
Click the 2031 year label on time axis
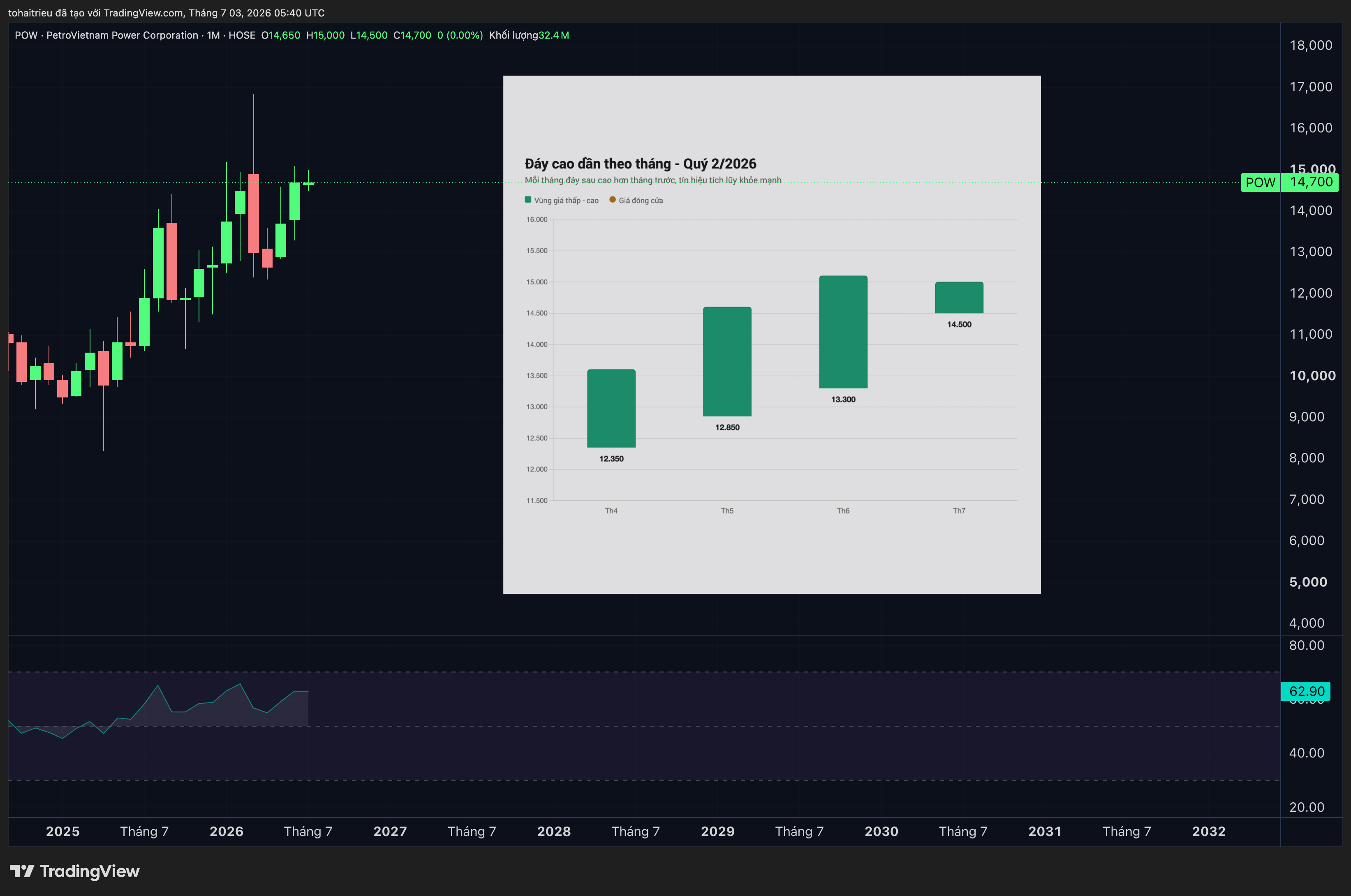point(1045,831)
